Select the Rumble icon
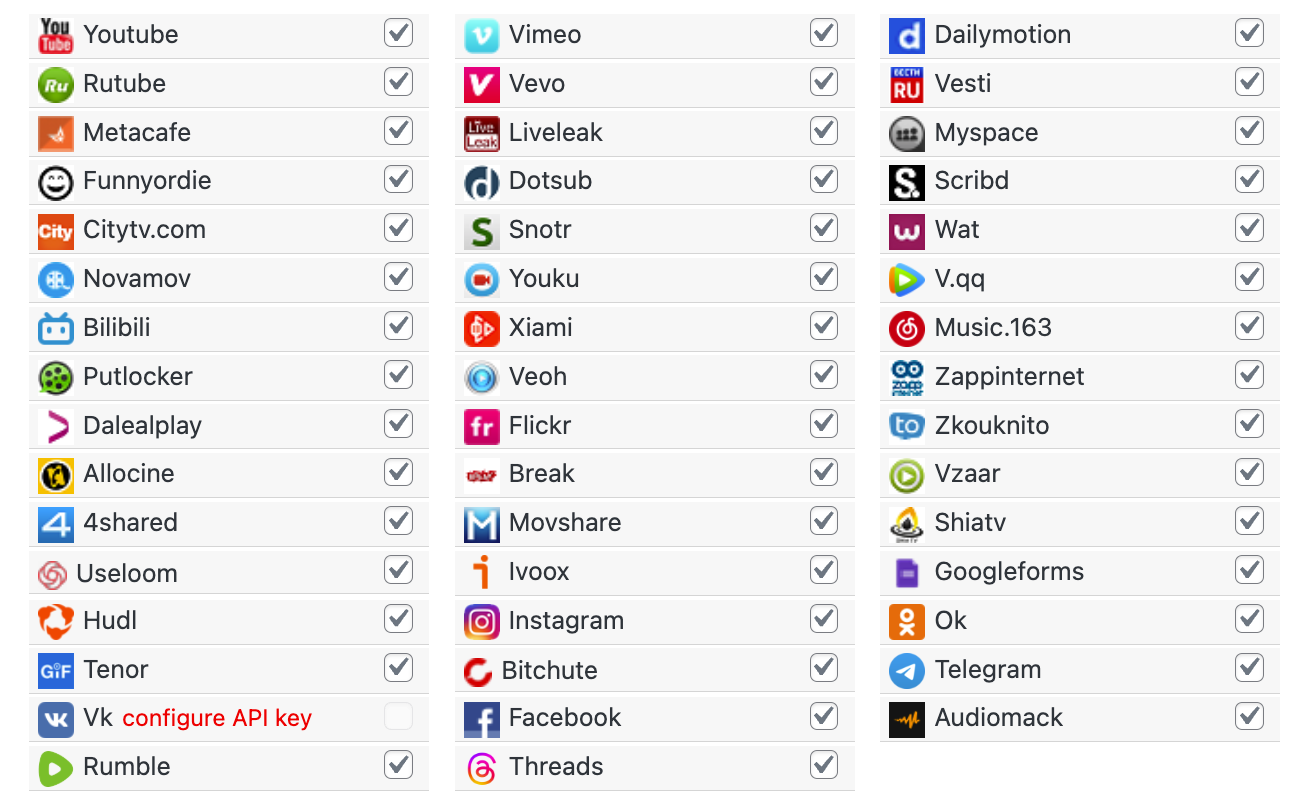The width and height of the screenshot is (1312, 810). pyautogui.click(x=55, y=767)
